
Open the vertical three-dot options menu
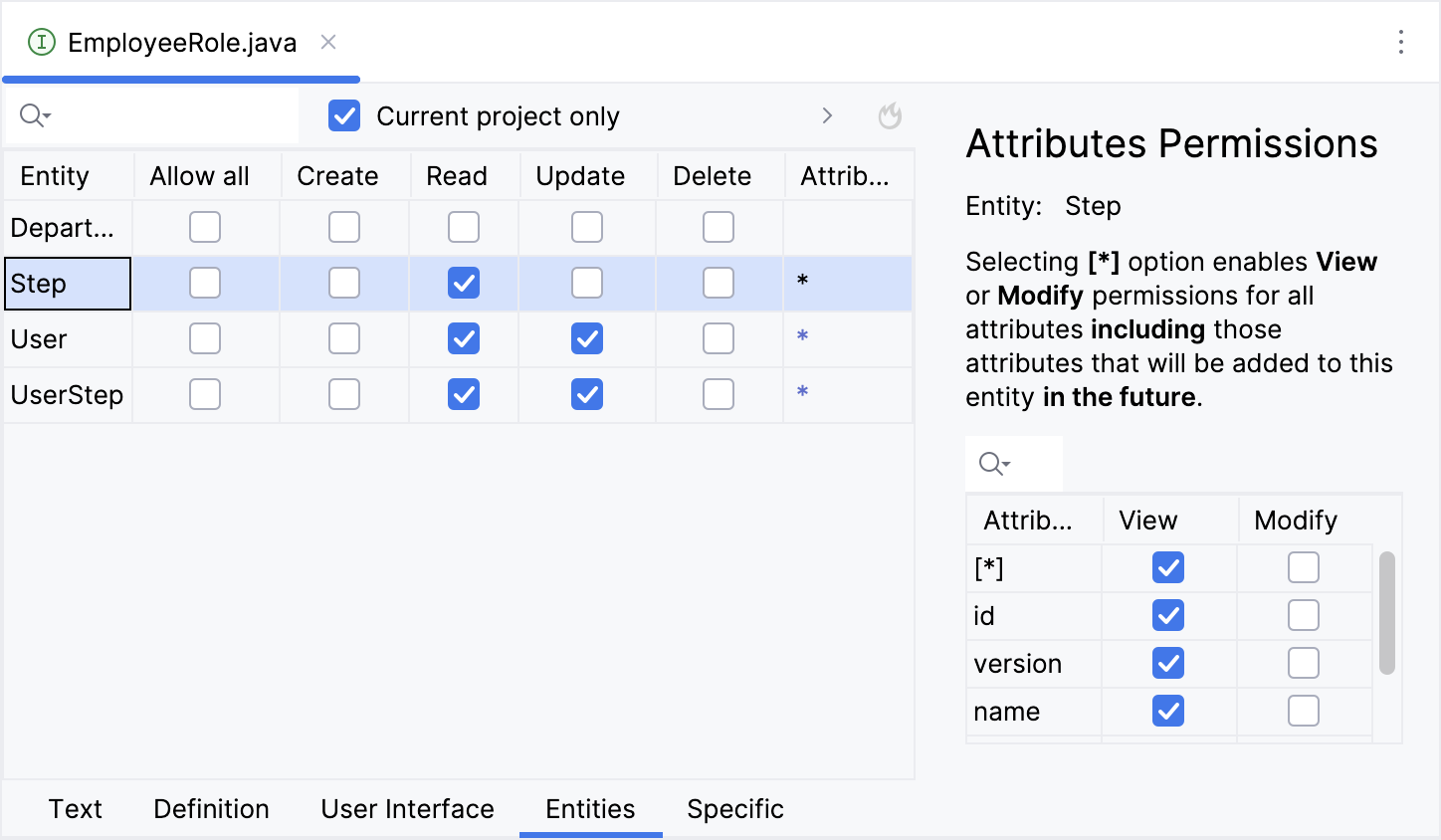pos(1400,42)
